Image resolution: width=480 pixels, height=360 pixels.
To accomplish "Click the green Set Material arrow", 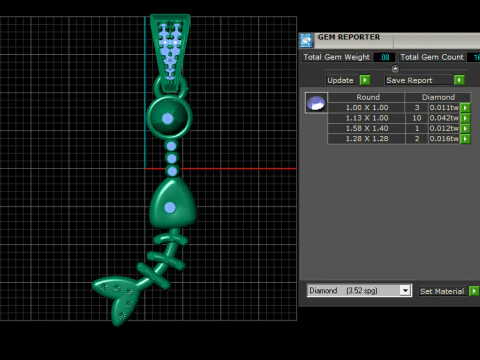I will (474, 291).
